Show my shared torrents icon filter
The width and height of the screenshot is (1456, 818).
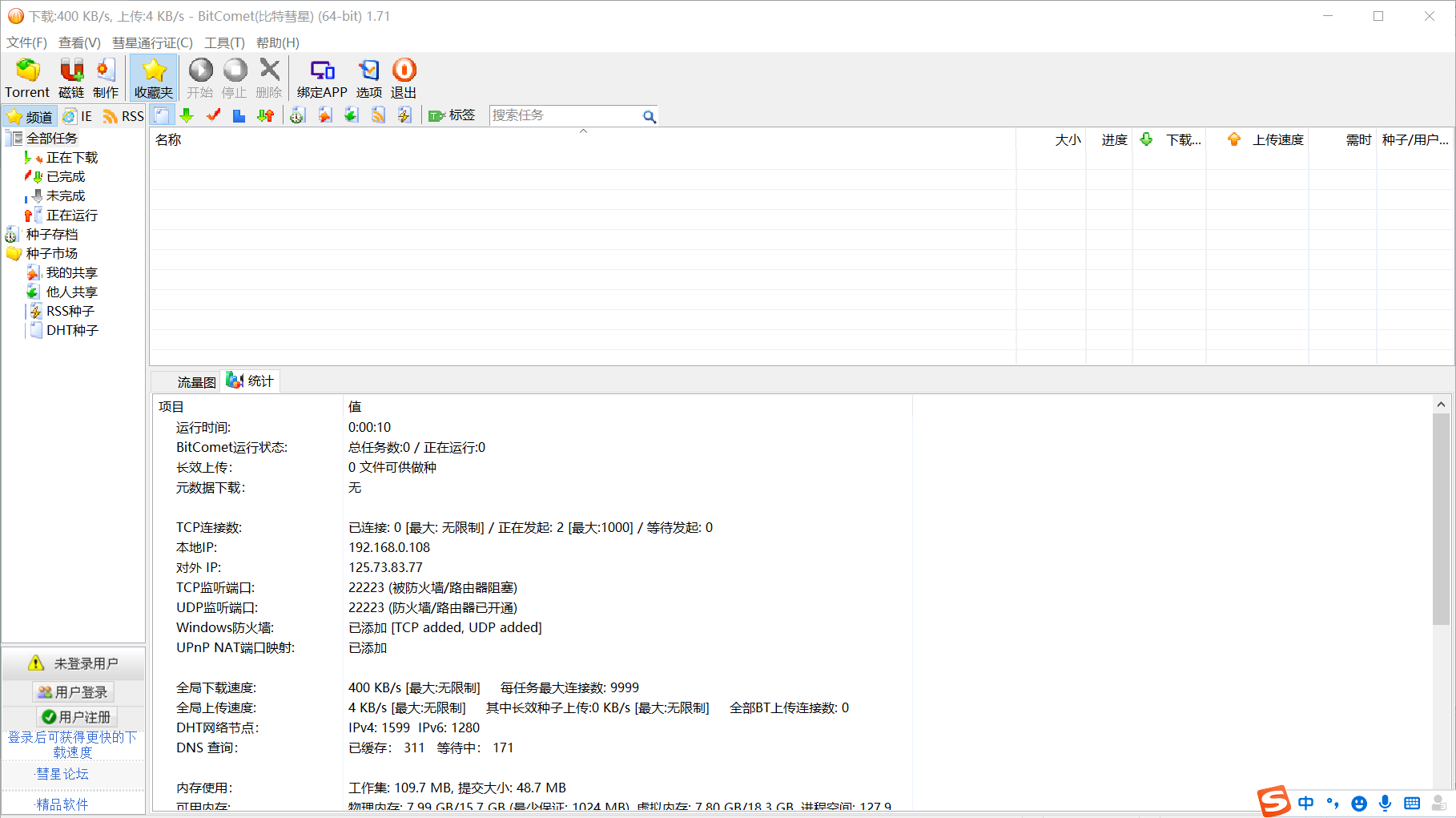[x=324, y=115]
